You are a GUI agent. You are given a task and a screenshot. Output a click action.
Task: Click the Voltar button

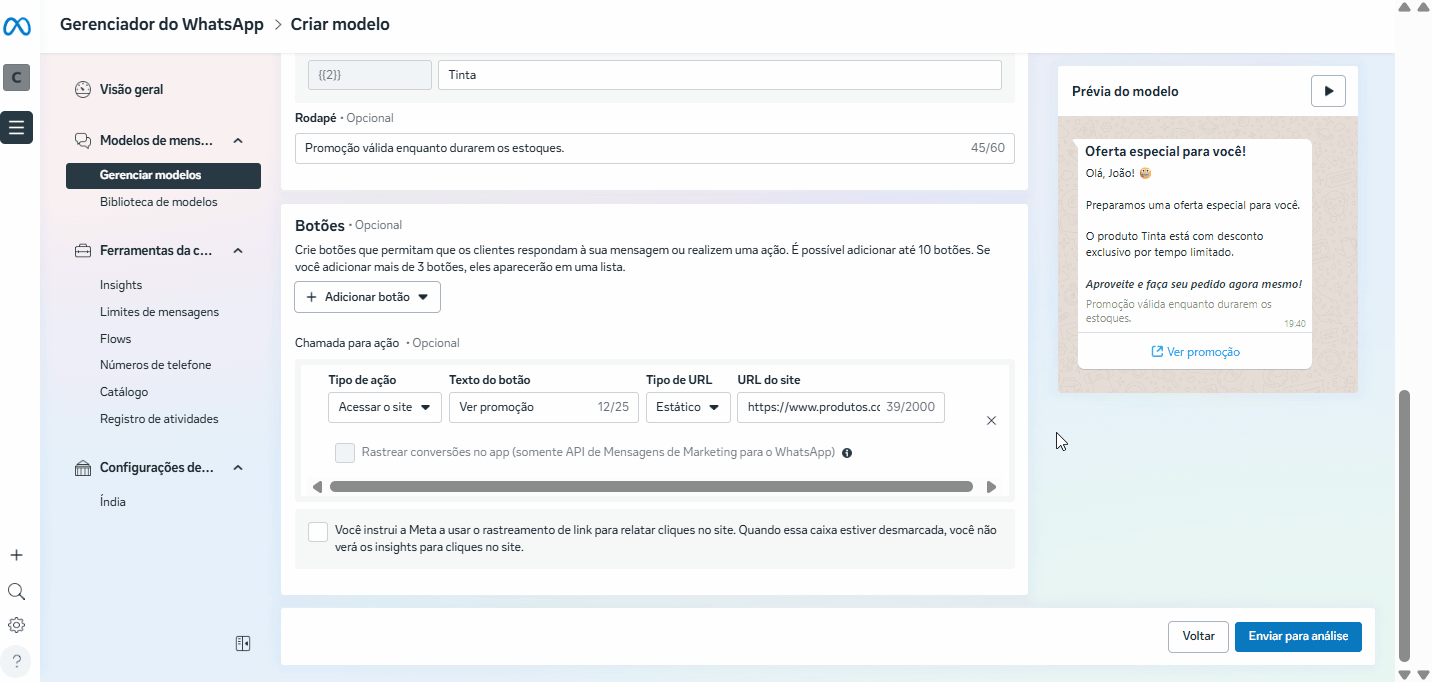coord(1197,636)
